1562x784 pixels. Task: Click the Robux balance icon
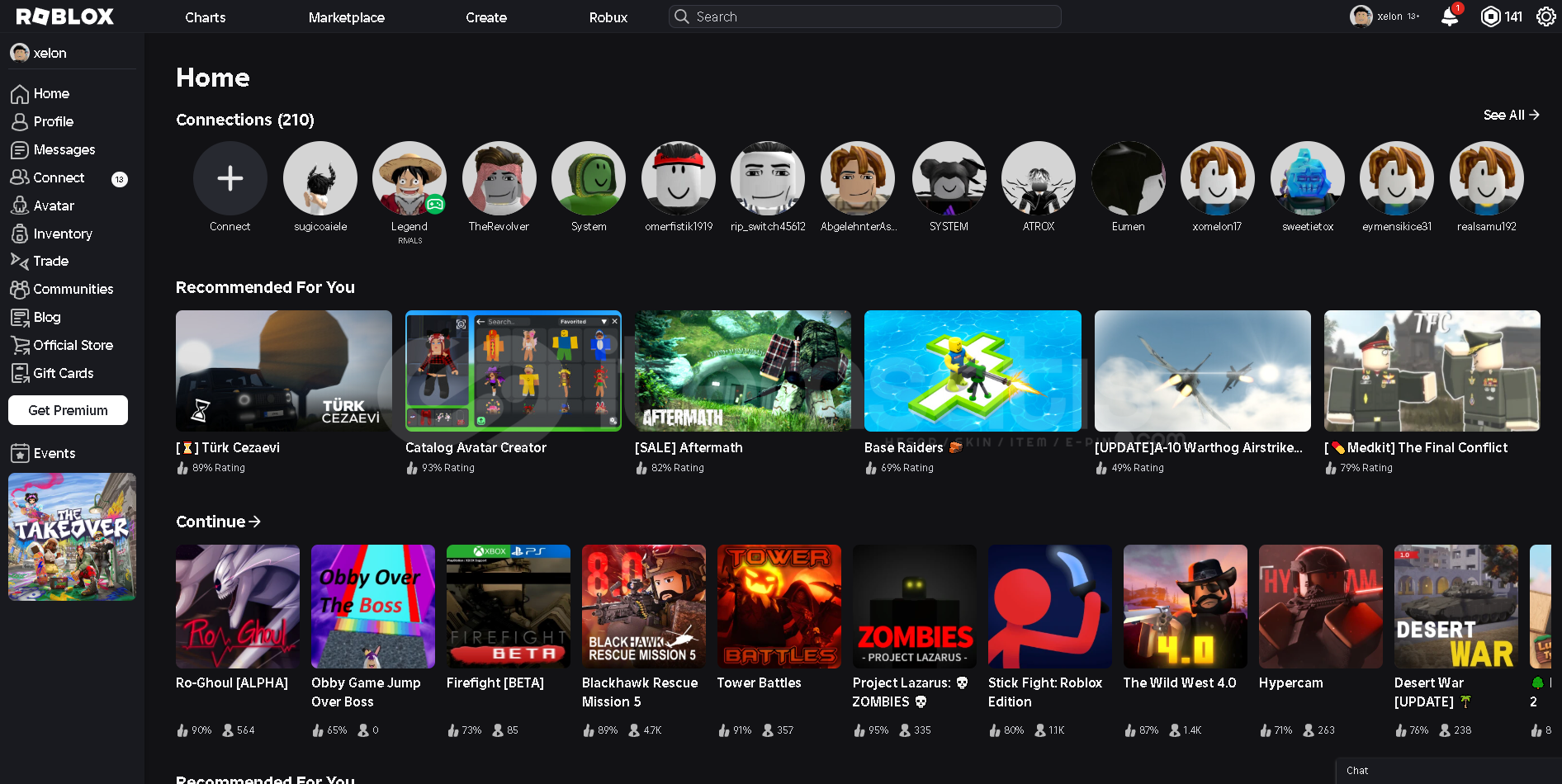[x=1490, y=17]
